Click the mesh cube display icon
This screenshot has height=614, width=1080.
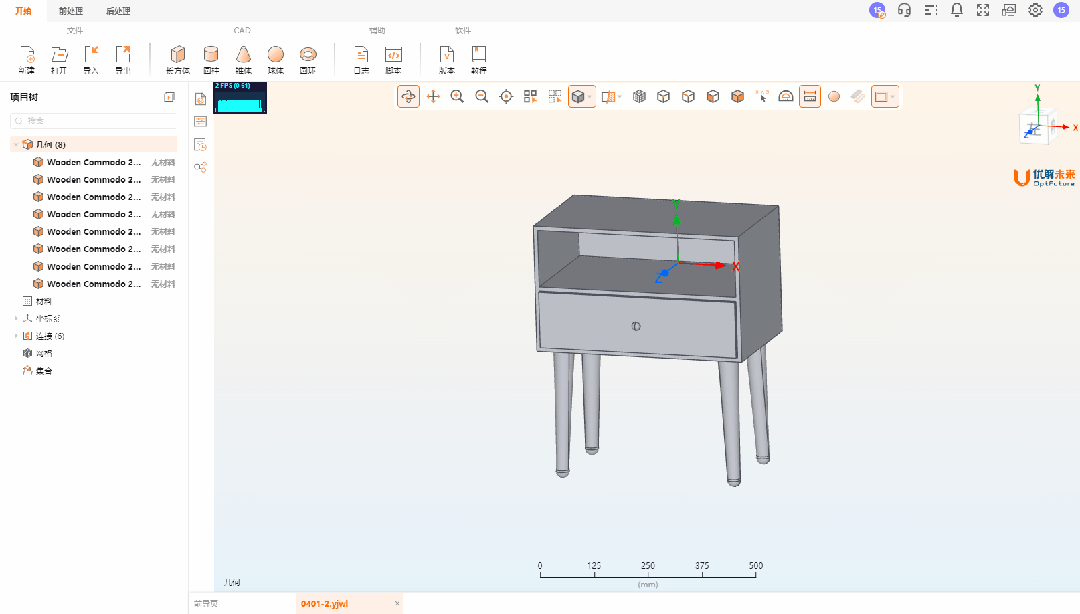(639, 96)
